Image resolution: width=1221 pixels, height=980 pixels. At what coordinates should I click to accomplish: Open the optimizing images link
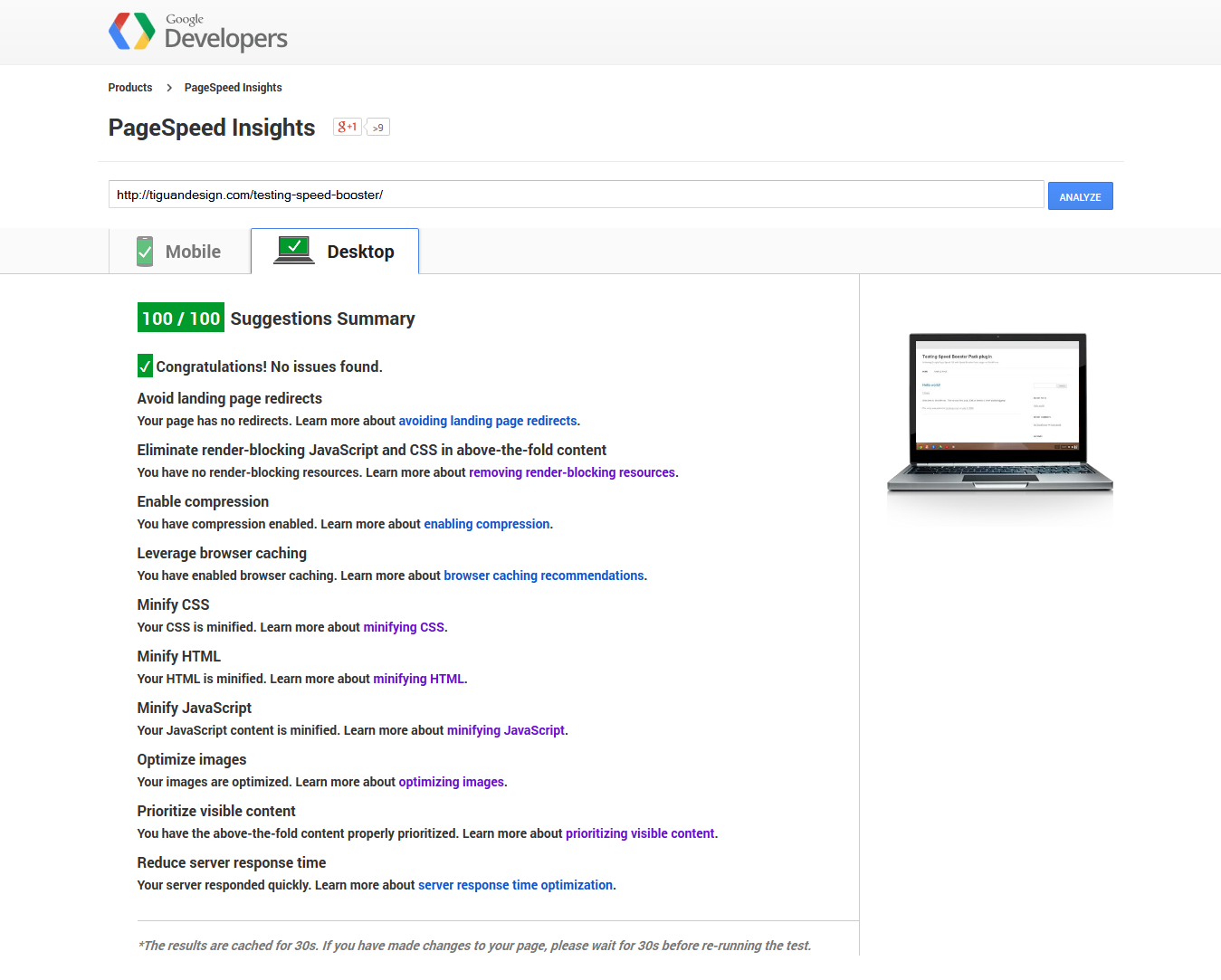pos(452,782)
